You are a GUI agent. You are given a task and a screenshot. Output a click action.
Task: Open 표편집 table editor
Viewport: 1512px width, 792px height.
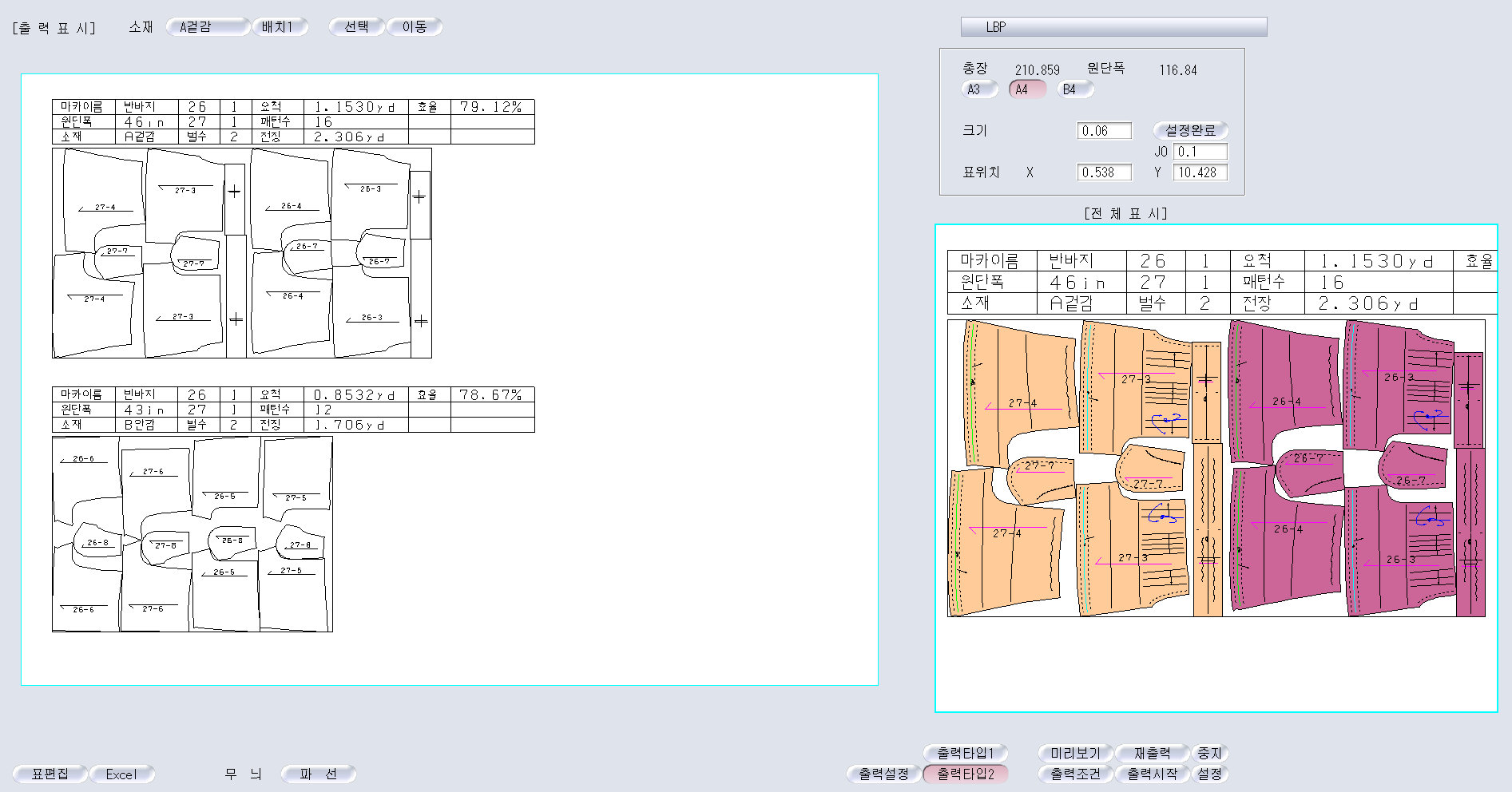click(50, 774)
